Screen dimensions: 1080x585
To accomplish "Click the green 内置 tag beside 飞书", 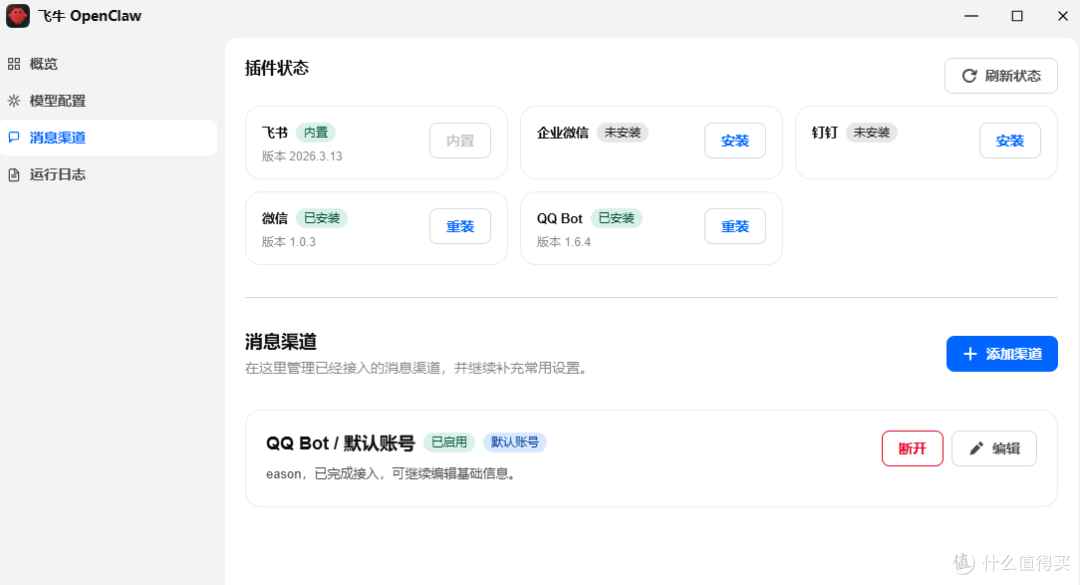I will (316, 132).
